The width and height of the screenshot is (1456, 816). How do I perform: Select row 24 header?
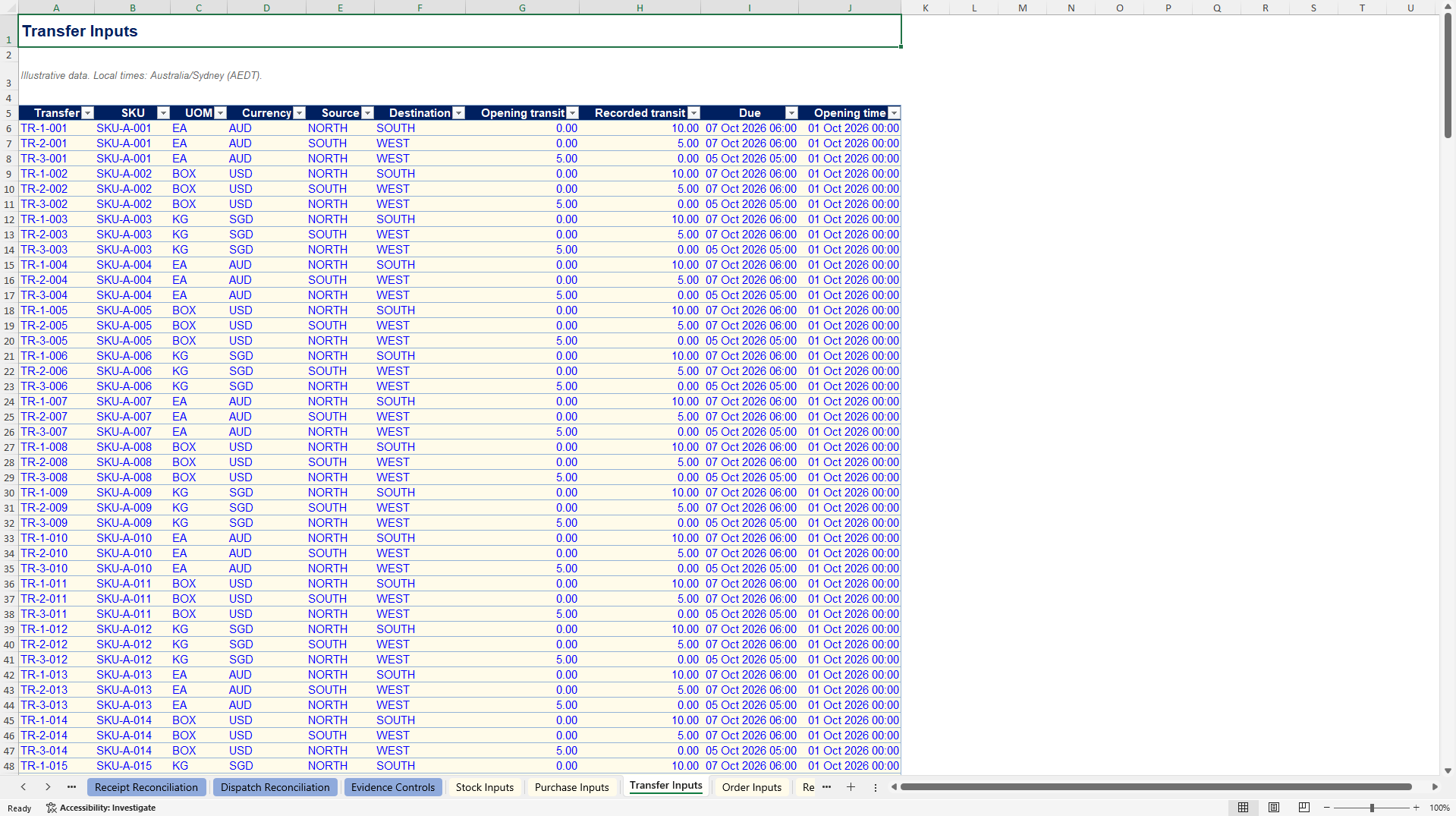coord(9,402)
